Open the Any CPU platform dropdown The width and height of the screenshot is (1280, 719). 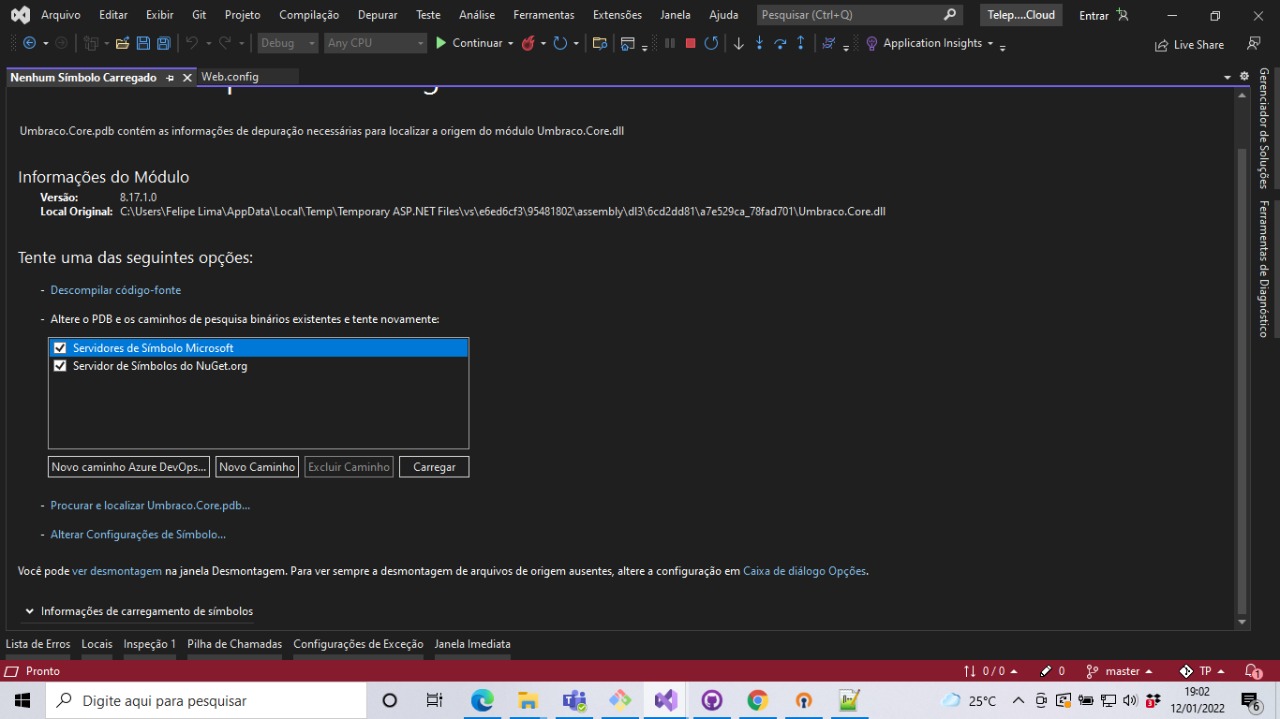coord(376,43)
